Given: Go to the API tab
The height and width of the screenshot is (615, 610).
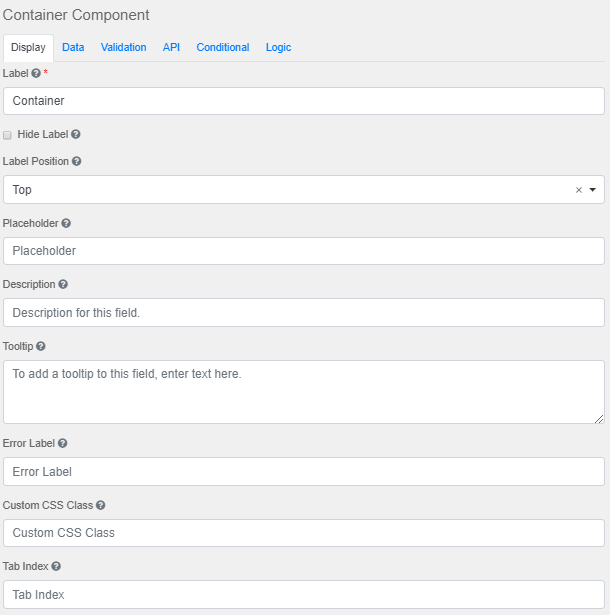Looking at the screenshot, I should coord(171,47).
